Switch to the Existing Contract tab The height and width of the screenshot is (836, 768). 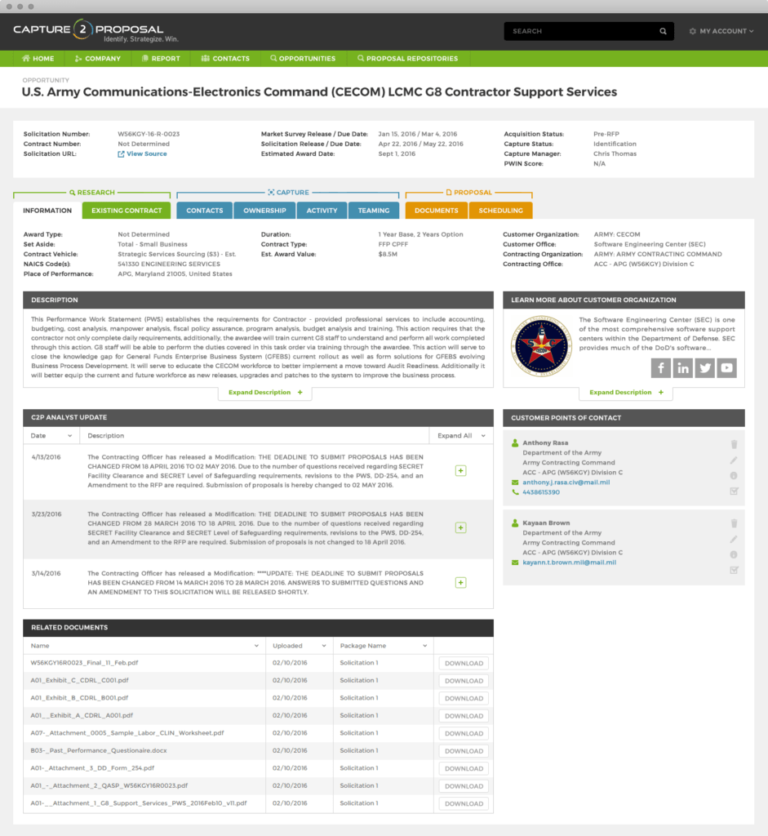[126, 211]
